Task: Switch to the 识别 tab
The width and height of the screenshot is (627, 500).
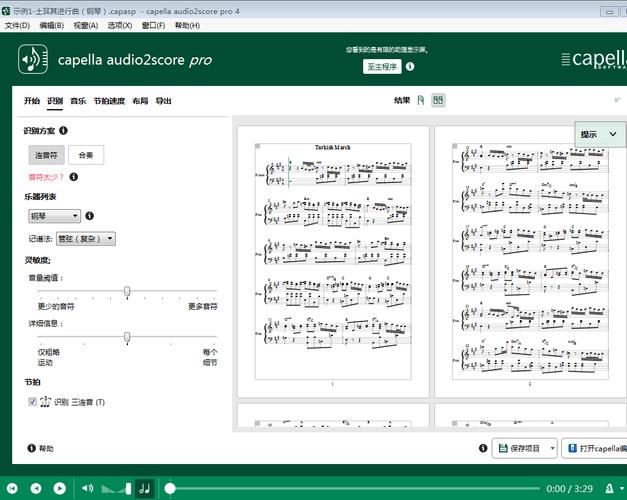Action: point(55,101)
